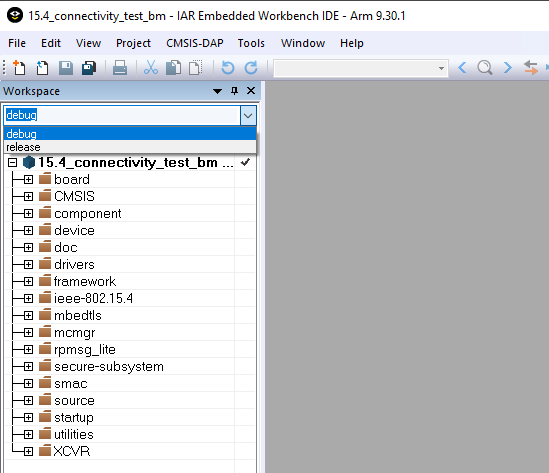The height and width of the screenshot is (473, 549).
Task: Select the 'utilities' tree label
Action: point(74,434)
